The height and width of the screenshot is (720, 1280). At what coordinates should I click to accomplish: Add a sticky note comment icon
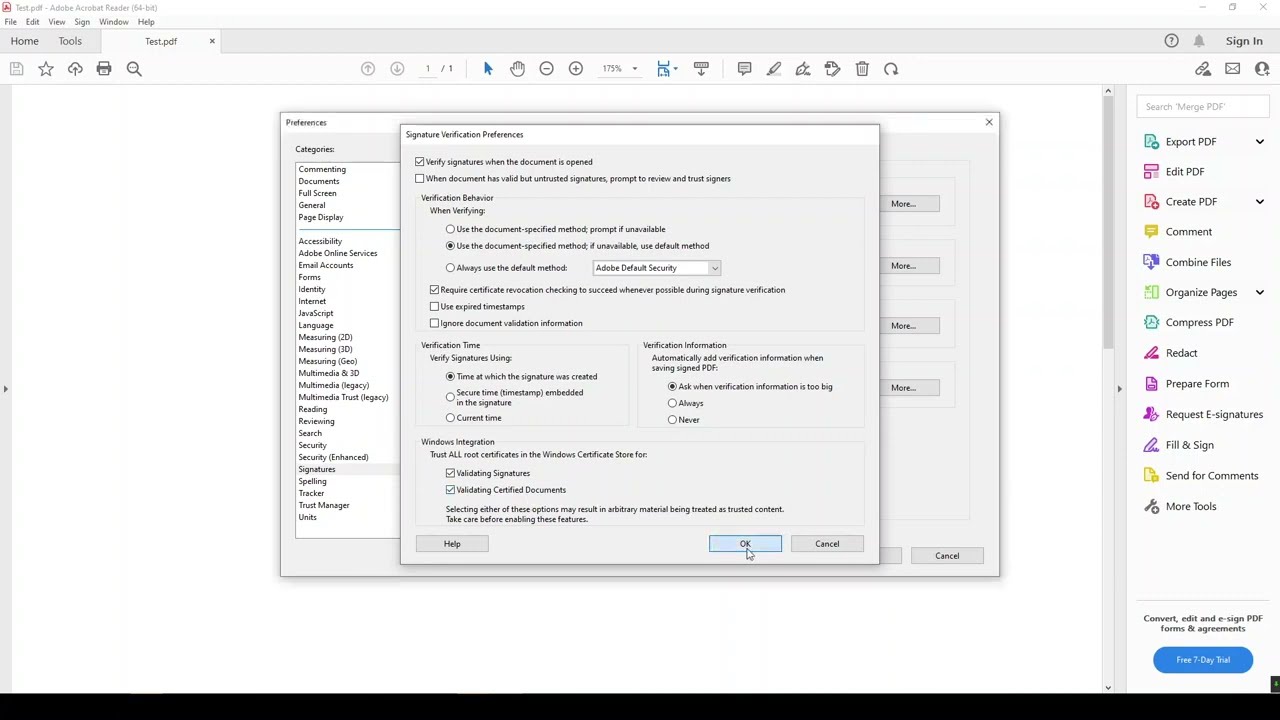click(744, 69)
